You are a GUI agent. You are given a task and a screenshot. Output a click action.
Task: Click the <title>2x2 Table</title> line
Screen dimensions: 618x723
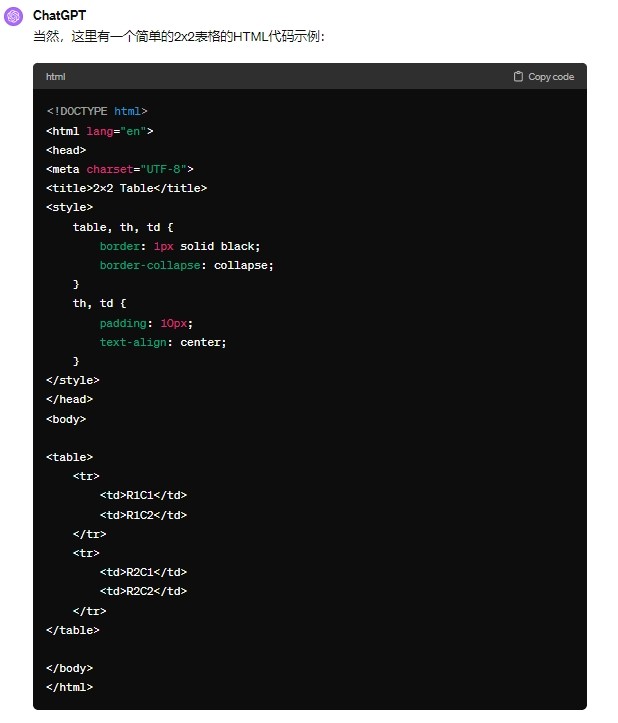pyautogui.click(x=126, y=188)
